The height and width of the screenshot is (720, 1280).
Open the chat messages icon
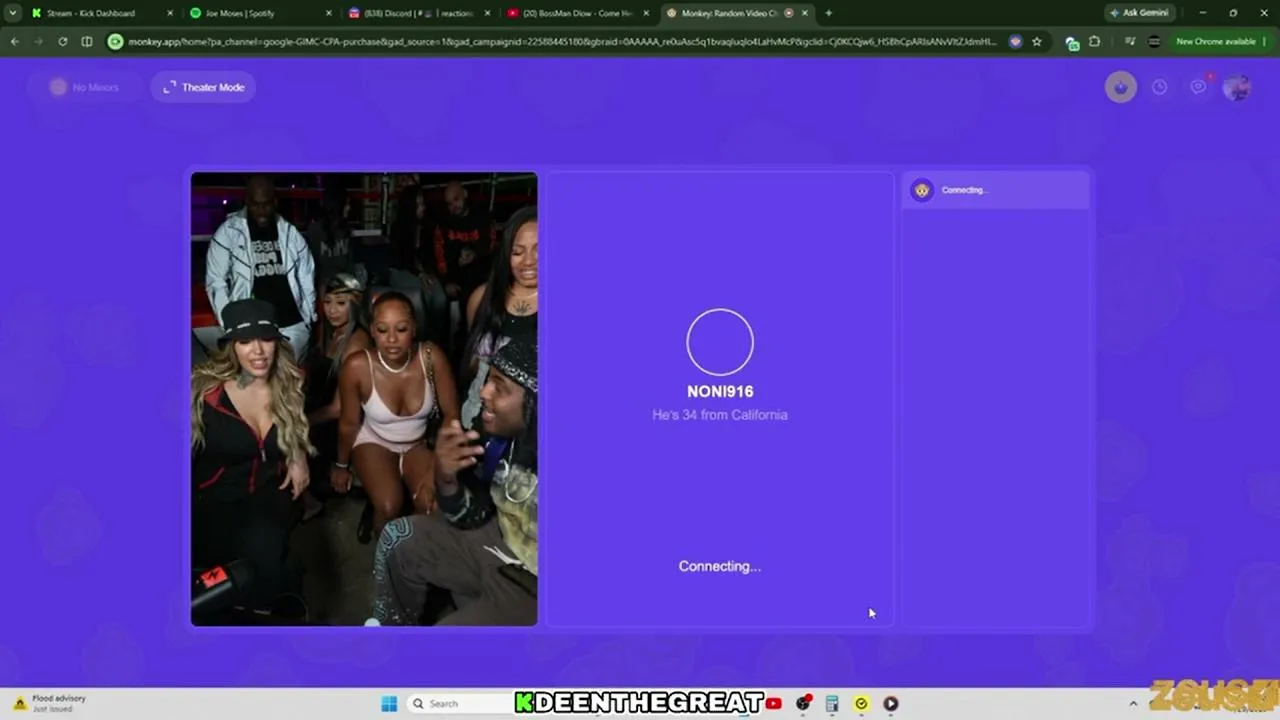[1198, 87]
